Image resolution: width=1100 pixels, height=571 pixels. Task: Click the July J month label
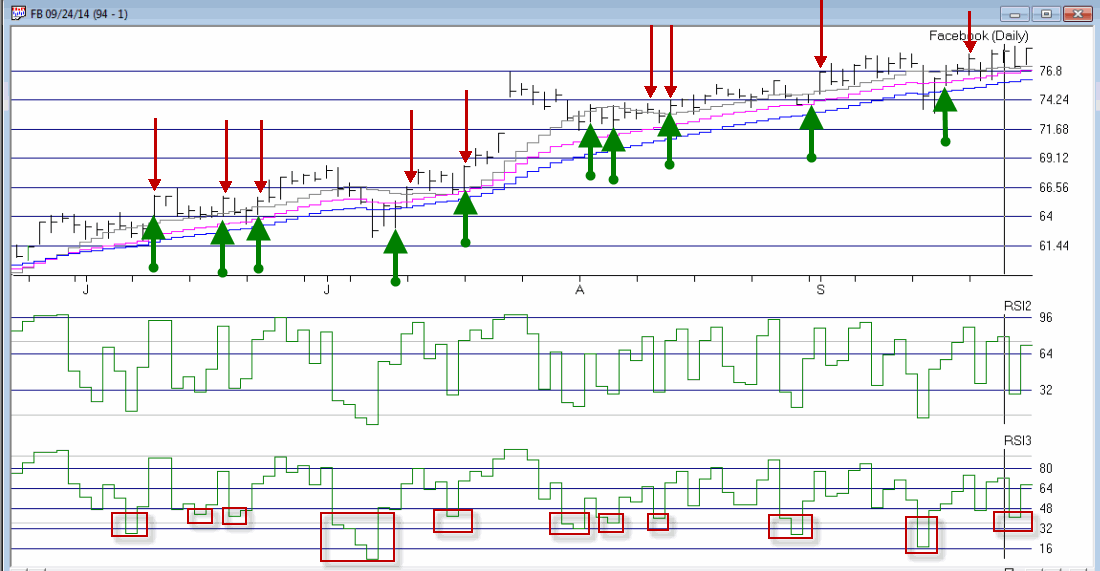pos(326,289)
